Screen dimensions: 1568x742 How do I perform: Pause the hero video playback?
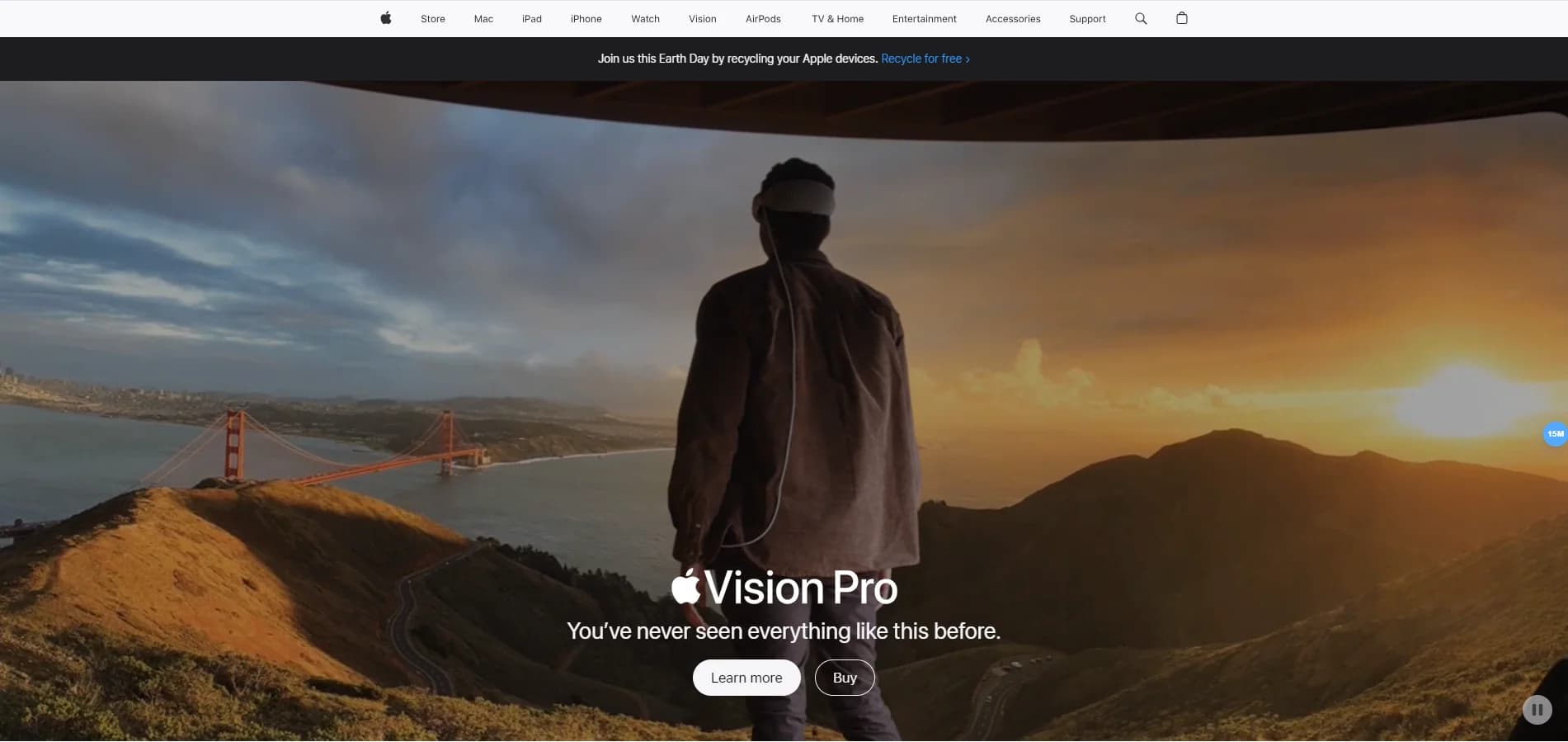tap(1537, 710)
